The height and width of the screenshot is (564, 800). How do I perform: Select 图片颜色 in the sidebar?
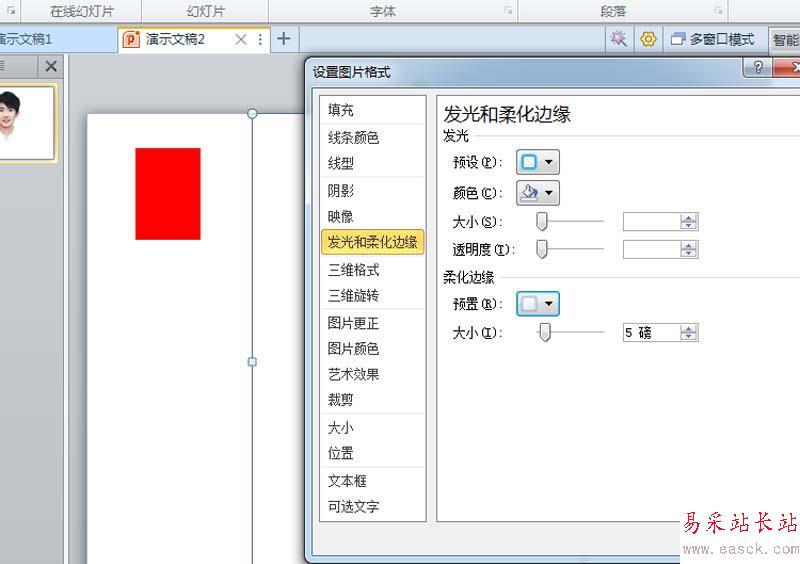pyautogui.click(x=372, y=349)
